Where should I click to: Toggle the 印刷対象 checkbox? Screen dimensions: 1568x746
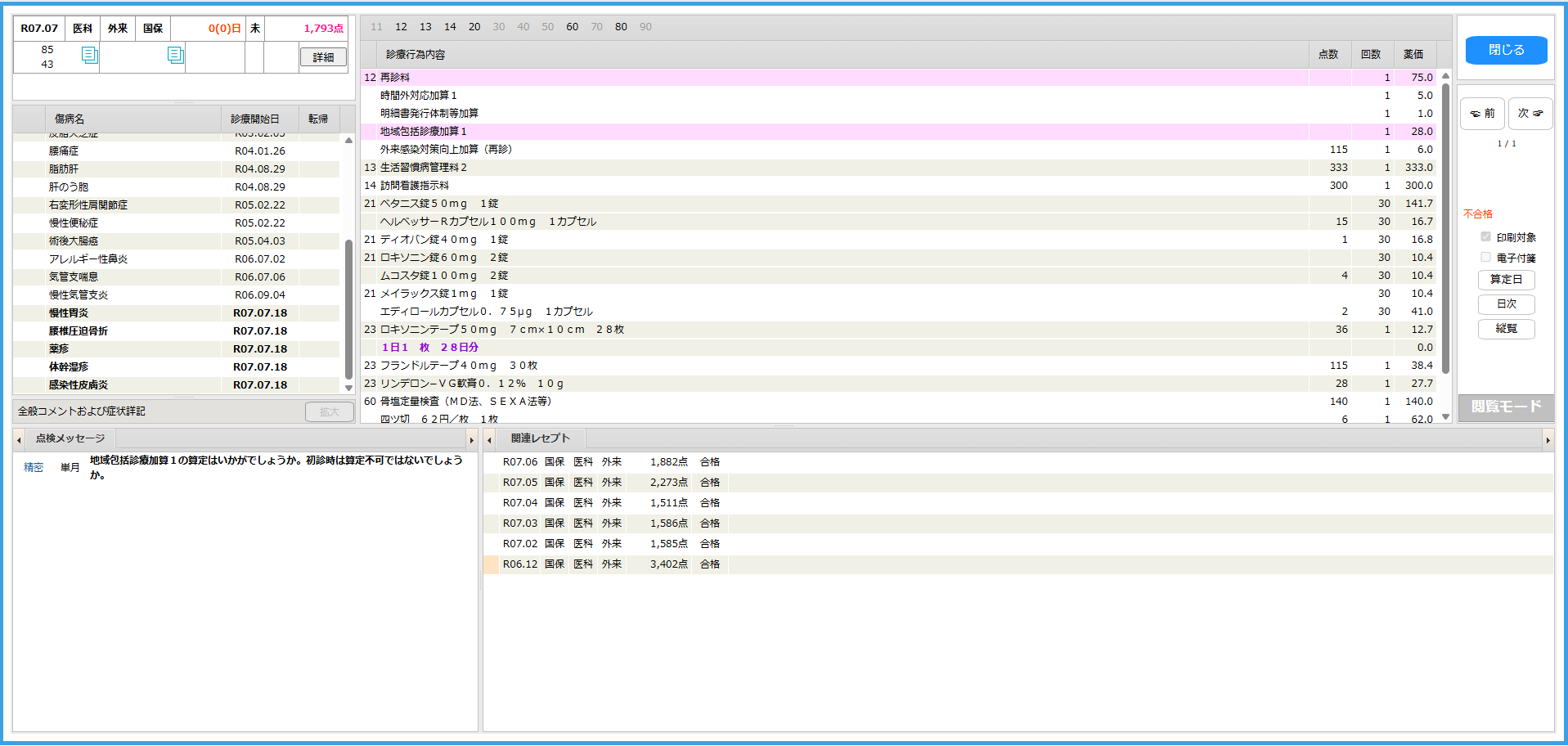[x=1485, y=237]
